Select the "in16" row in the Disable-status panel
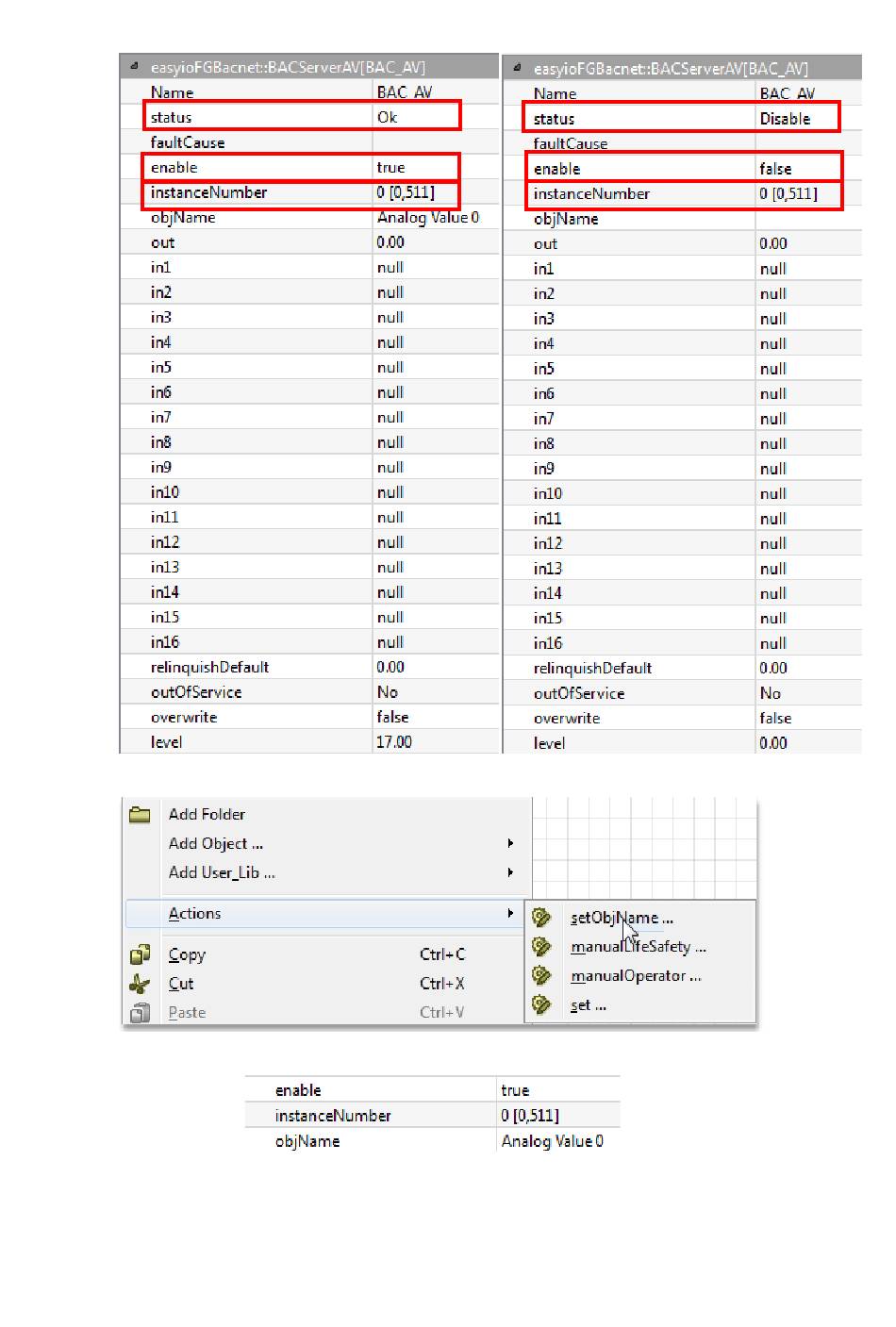The height and width of the screenshot is (1327, 896). click(683, 644)
